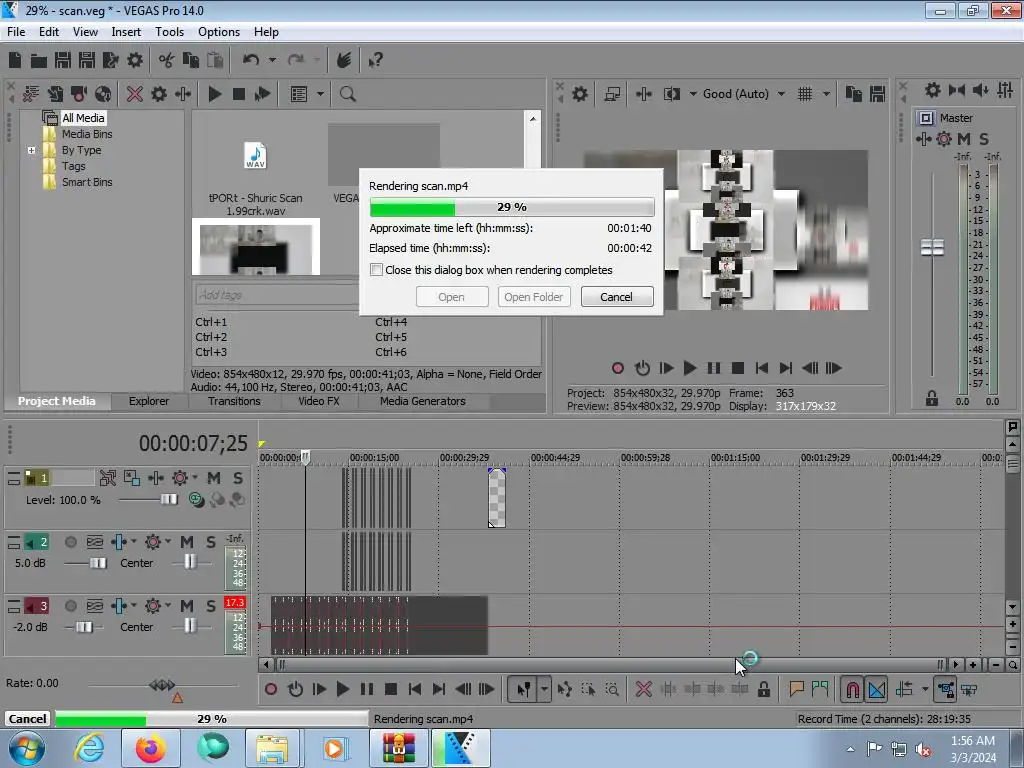Open the Tools menu

coord(169,31)
